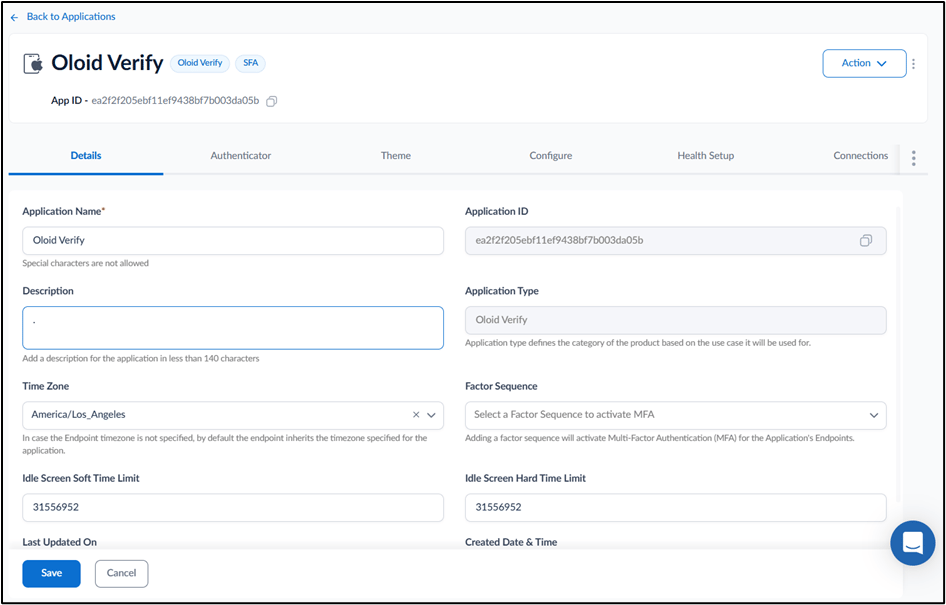The image size is (946, 605).
Task: Click the SFA tag badge
Action: [250, 63]
